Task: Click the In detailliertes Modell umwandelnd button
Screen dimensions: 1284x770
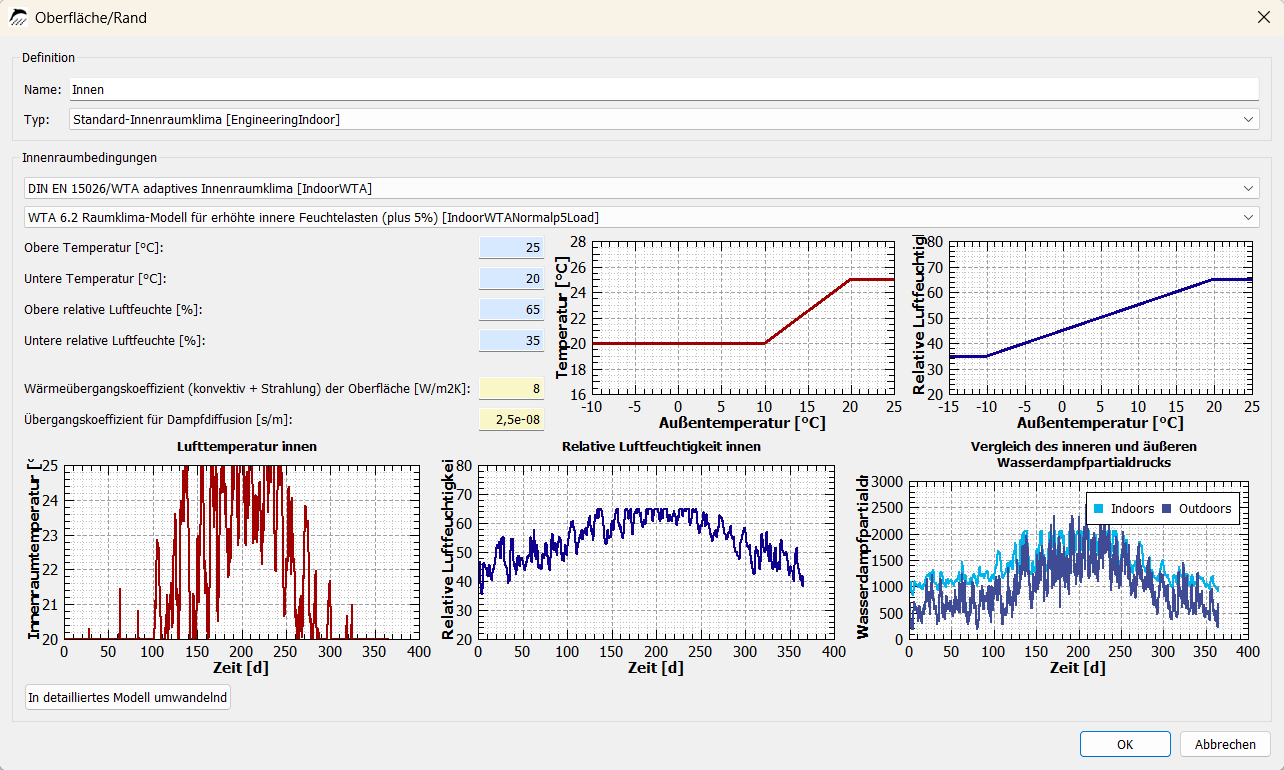Action: click(x=128, y=697)
